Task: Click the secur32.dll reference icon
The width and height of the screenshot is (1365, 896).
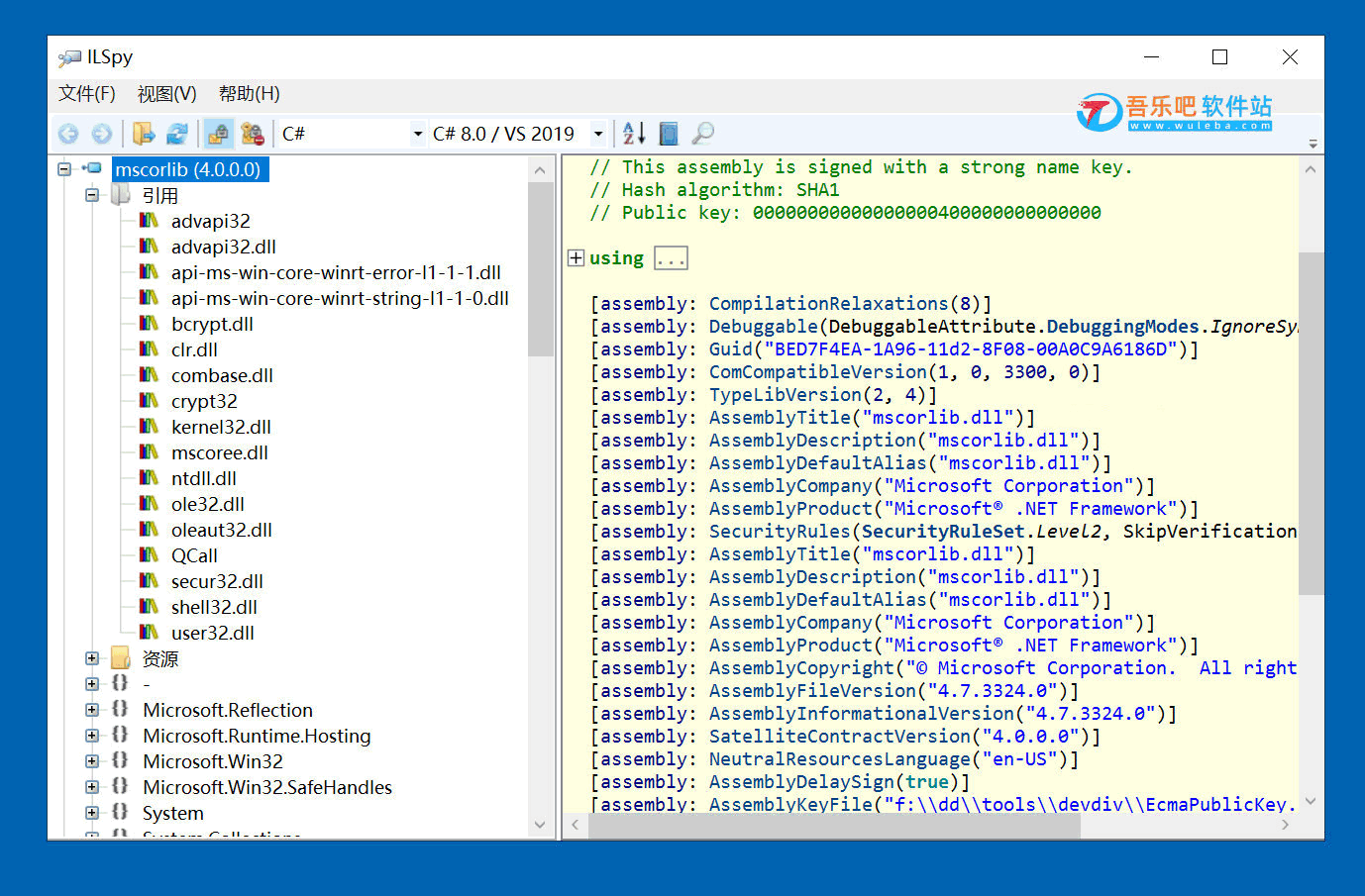Action: [x=149, y=580]
